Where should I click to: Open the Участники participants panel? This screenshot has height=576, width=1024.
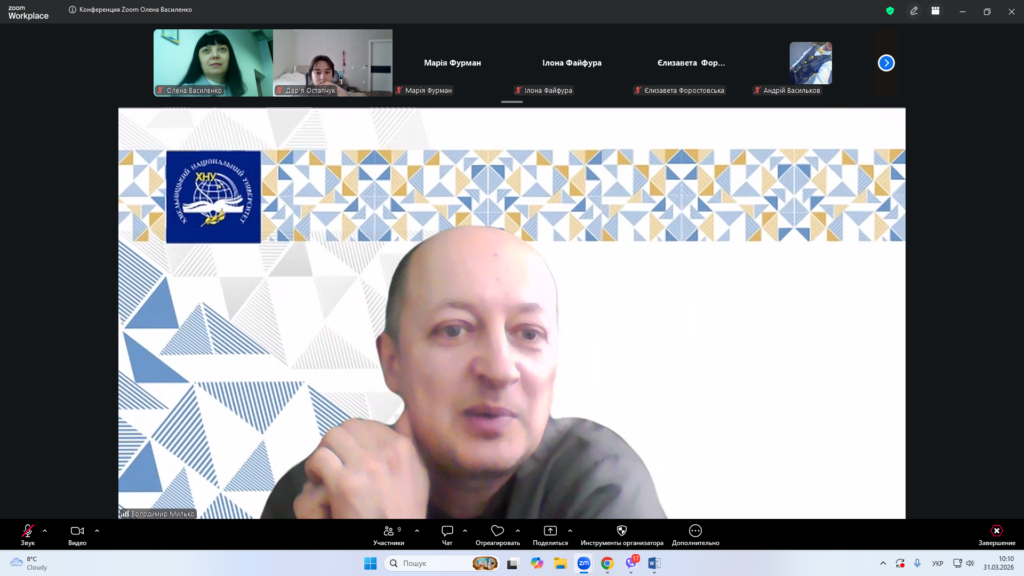388,531
